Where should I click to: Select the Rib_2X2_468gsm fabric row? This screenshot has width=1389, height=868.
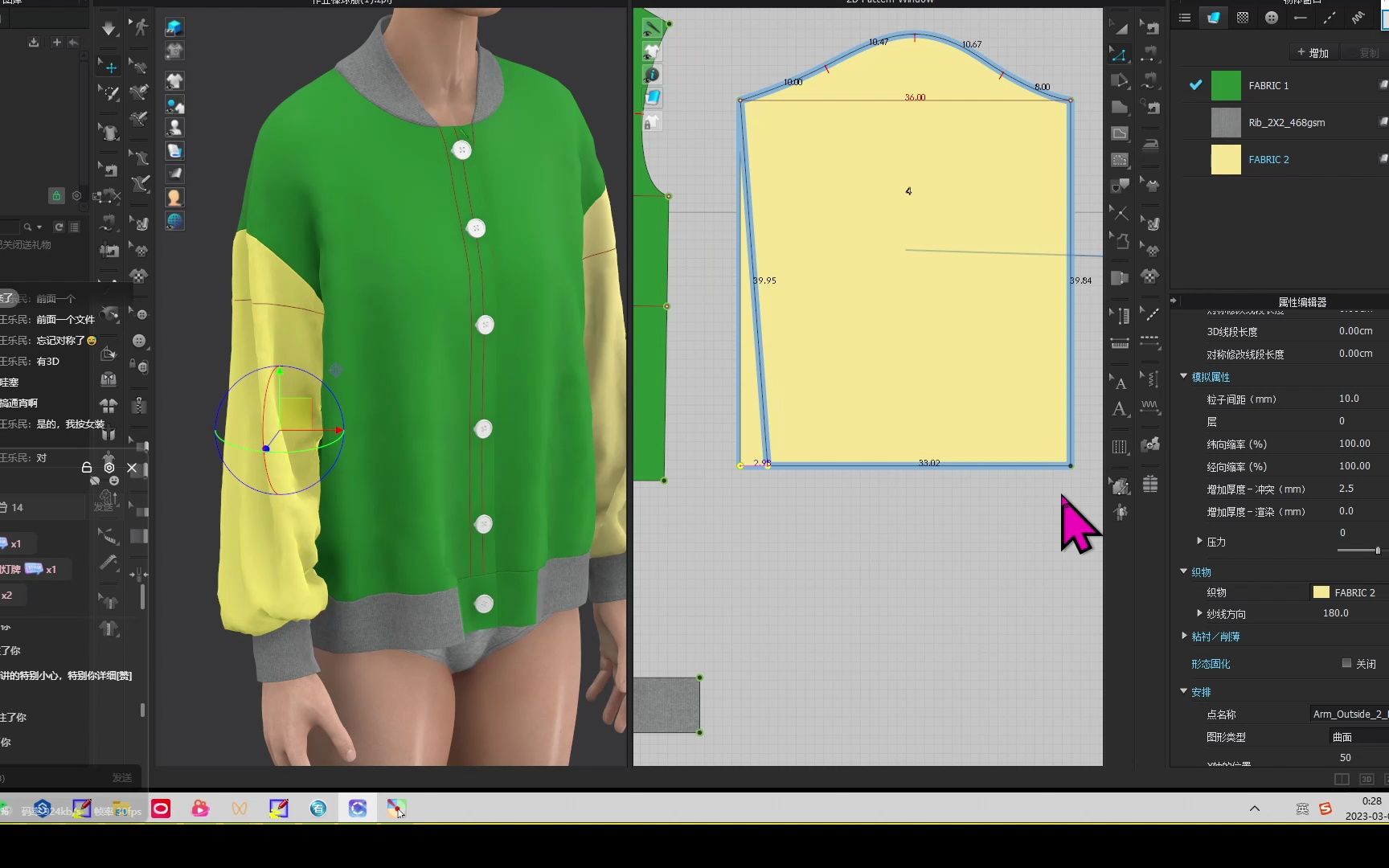[x=1286, y=122]
